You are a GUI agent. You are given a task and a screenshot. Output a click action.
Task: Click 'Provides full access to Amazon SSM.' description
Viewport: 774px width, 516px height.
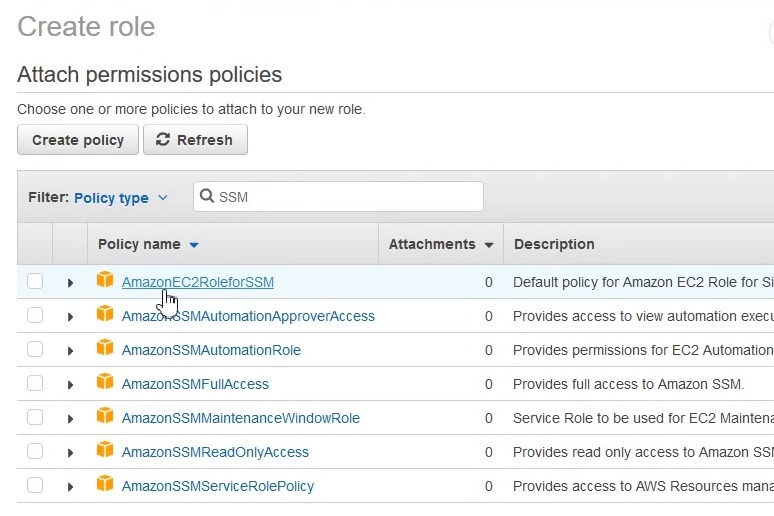[628, 385]
